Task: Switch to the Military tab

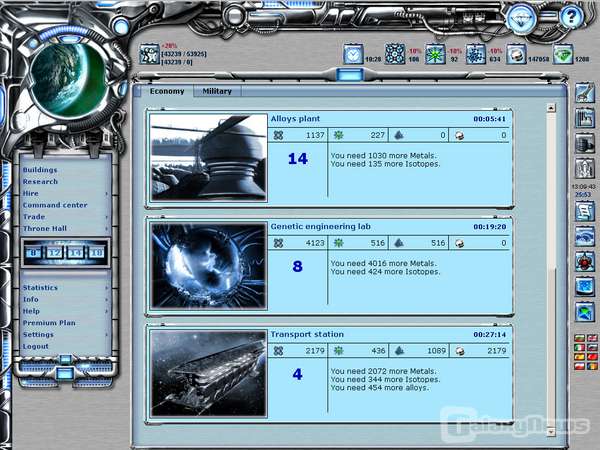Action: tap(217, 91)
